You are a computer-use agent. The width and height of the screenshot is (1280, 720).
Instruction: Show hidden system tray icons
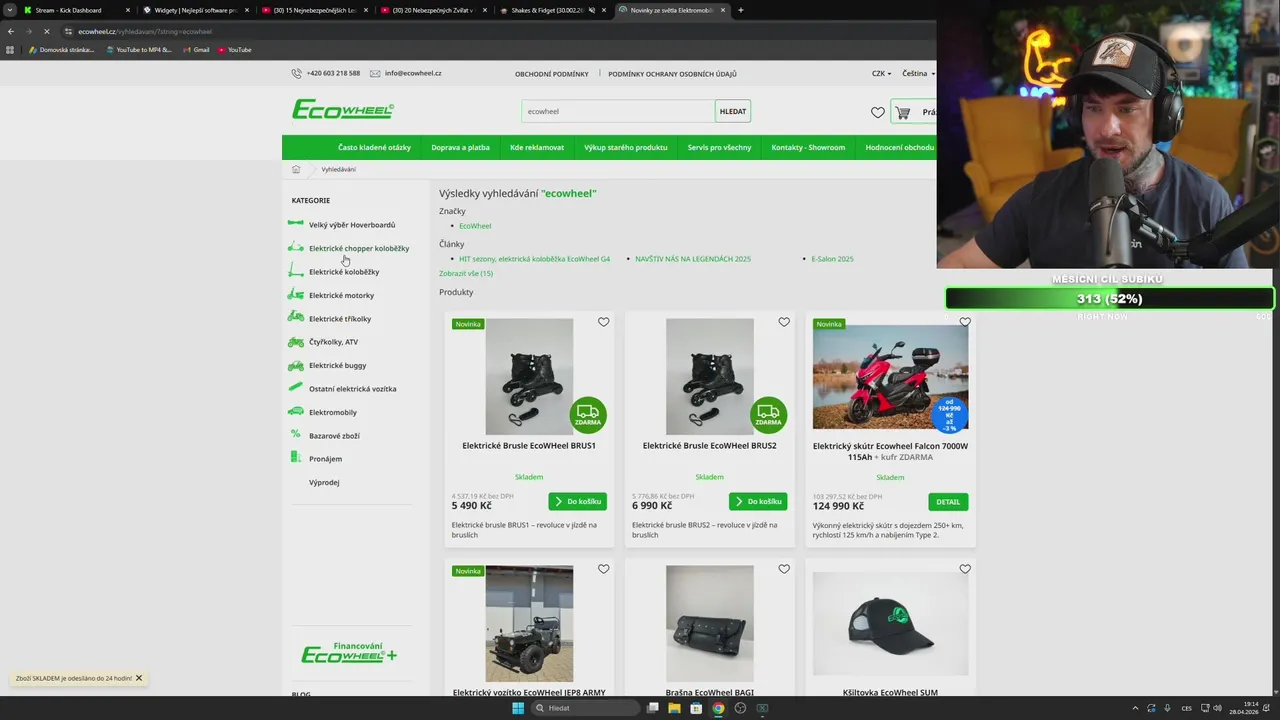1135,708
